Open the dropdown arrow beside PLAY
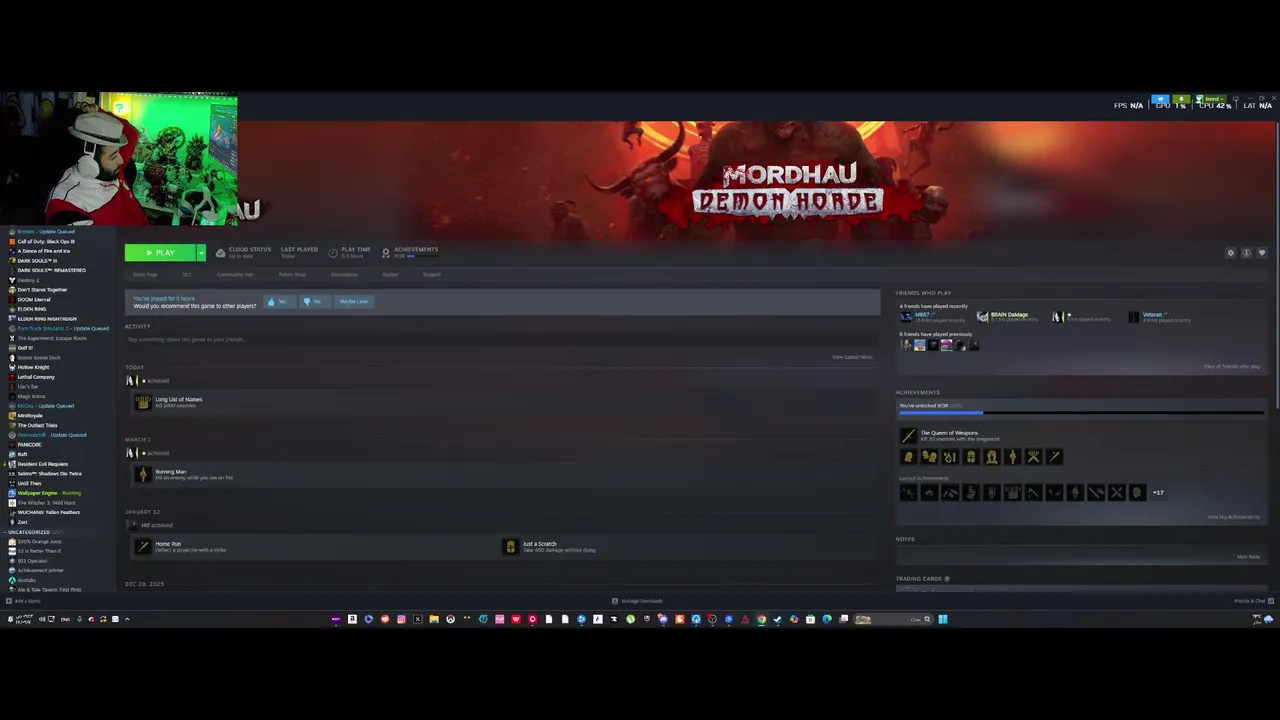Image resolution: width=1280 pixels, height=720 pixels. point(201,253)
